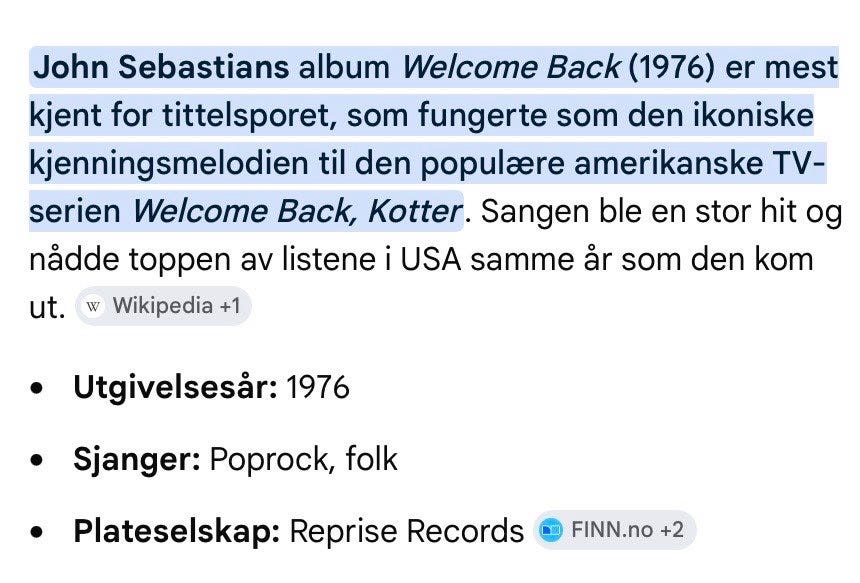Screen dimensions: 860x583
Task: Click the year '(1976)' in the first line
Action: 672,67
